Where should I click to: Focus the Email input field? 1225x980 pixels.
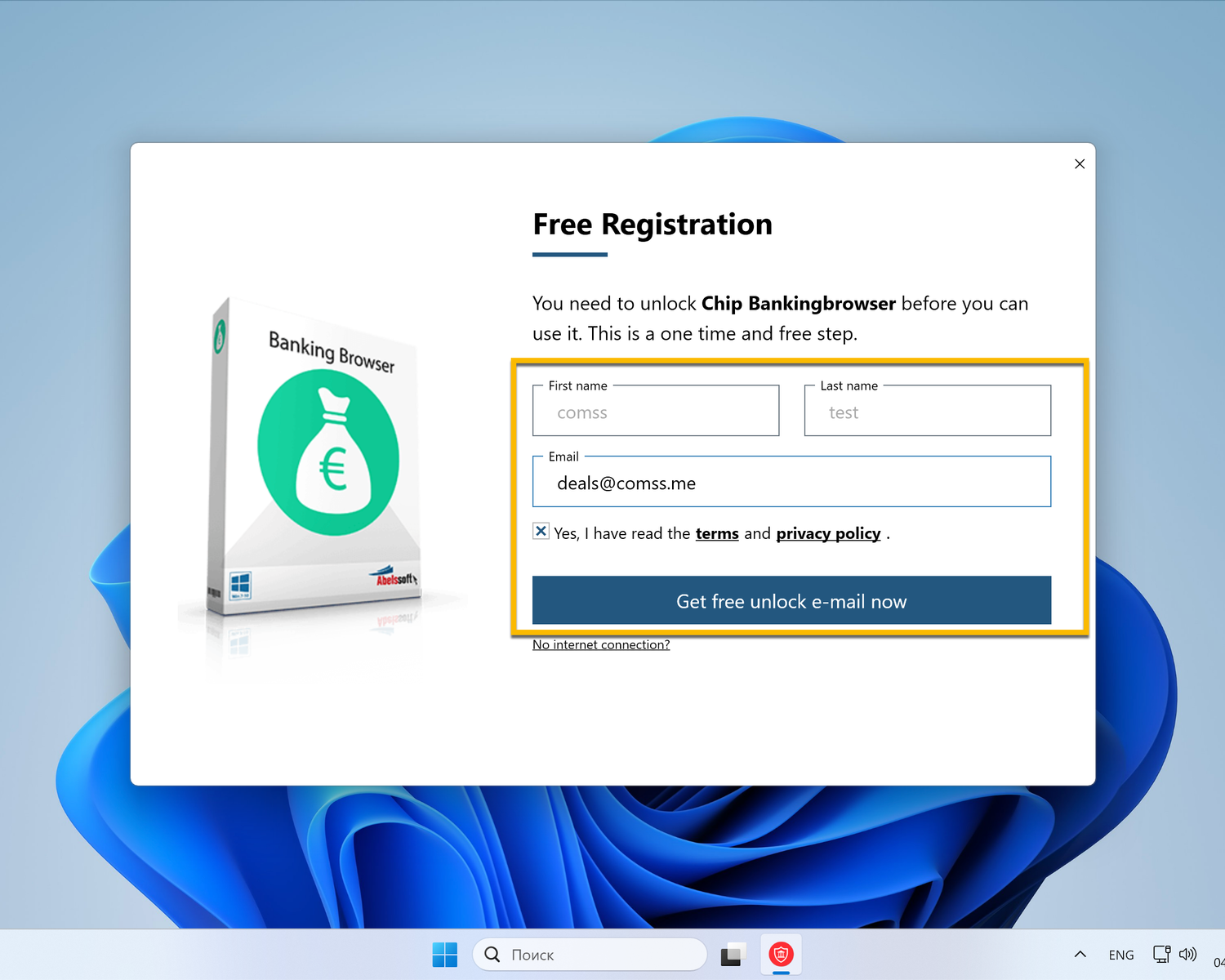click(x=791, y=482)
